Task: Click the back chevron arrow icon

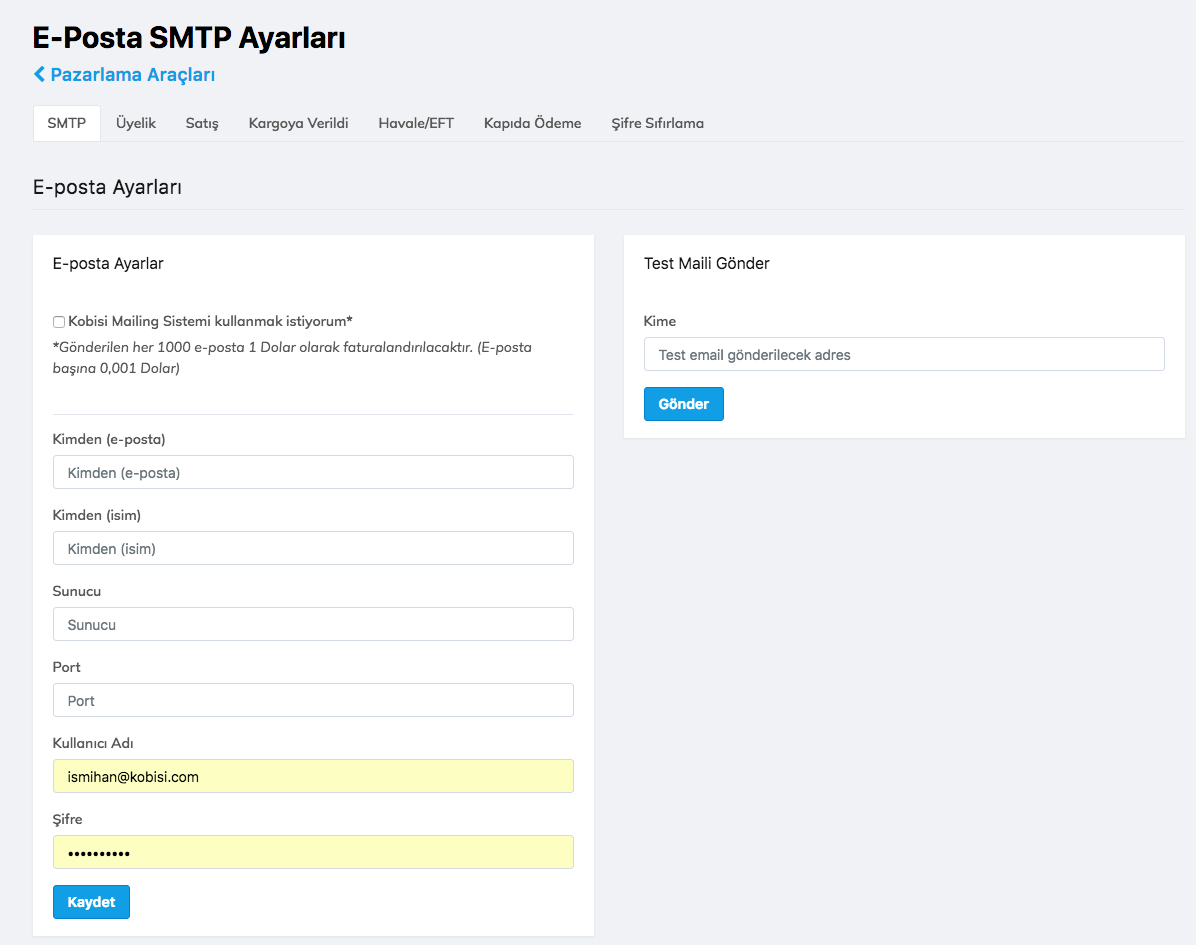Action: tap(39, 74)
